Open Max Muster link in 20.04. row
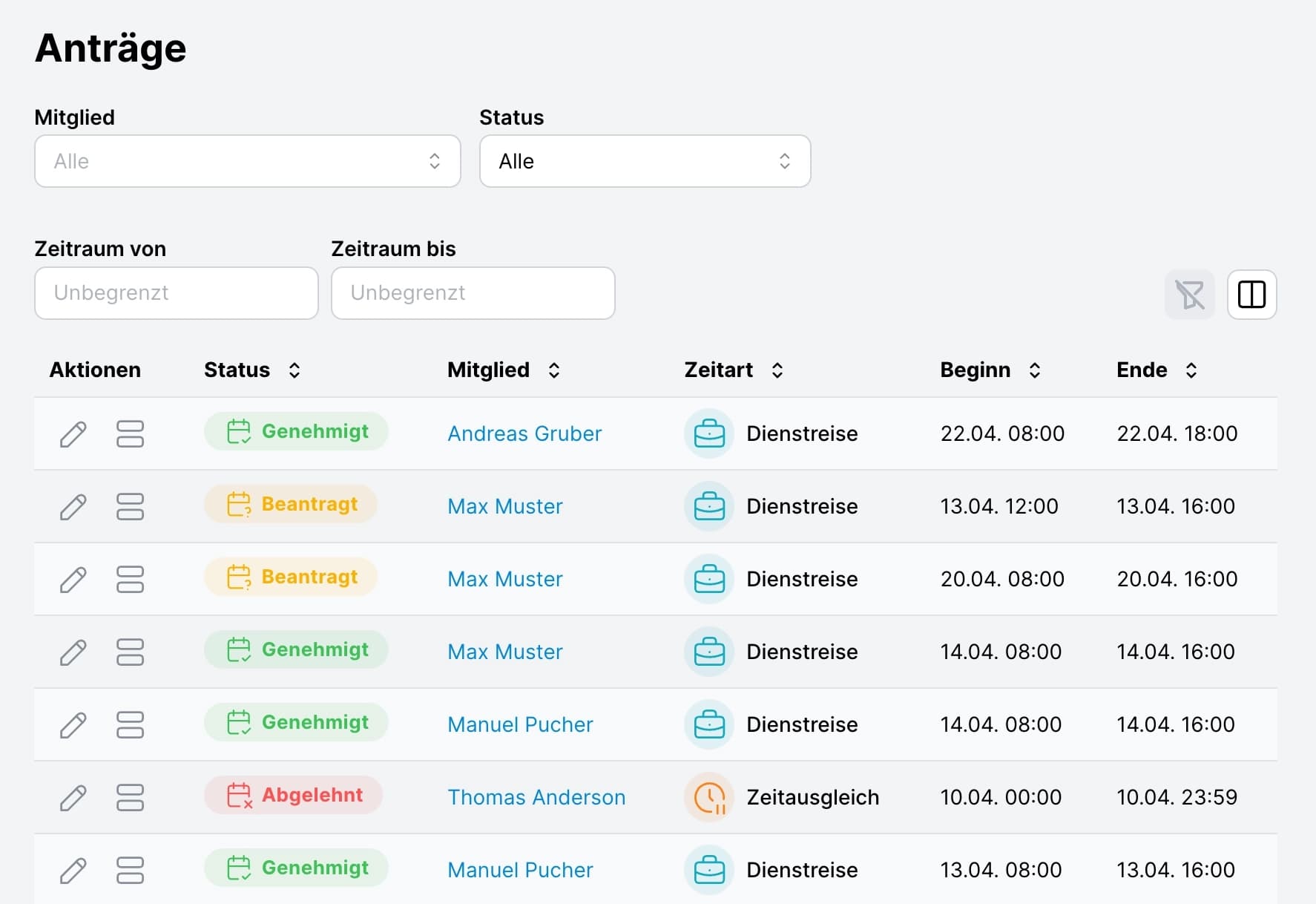The height and width of the screenshot is (904, 1316). [505, 579]
